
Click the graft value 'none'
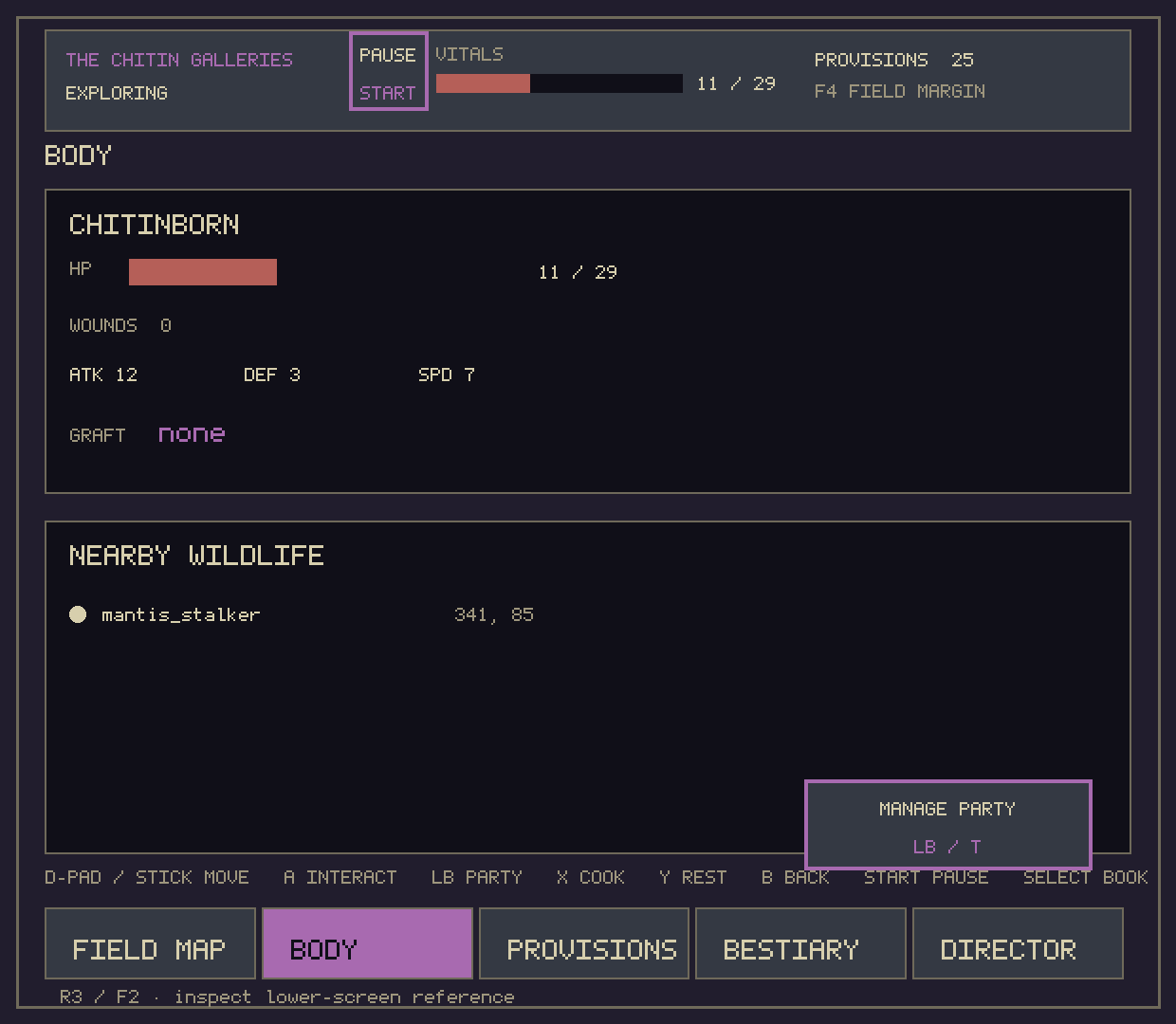click(192, 434)
